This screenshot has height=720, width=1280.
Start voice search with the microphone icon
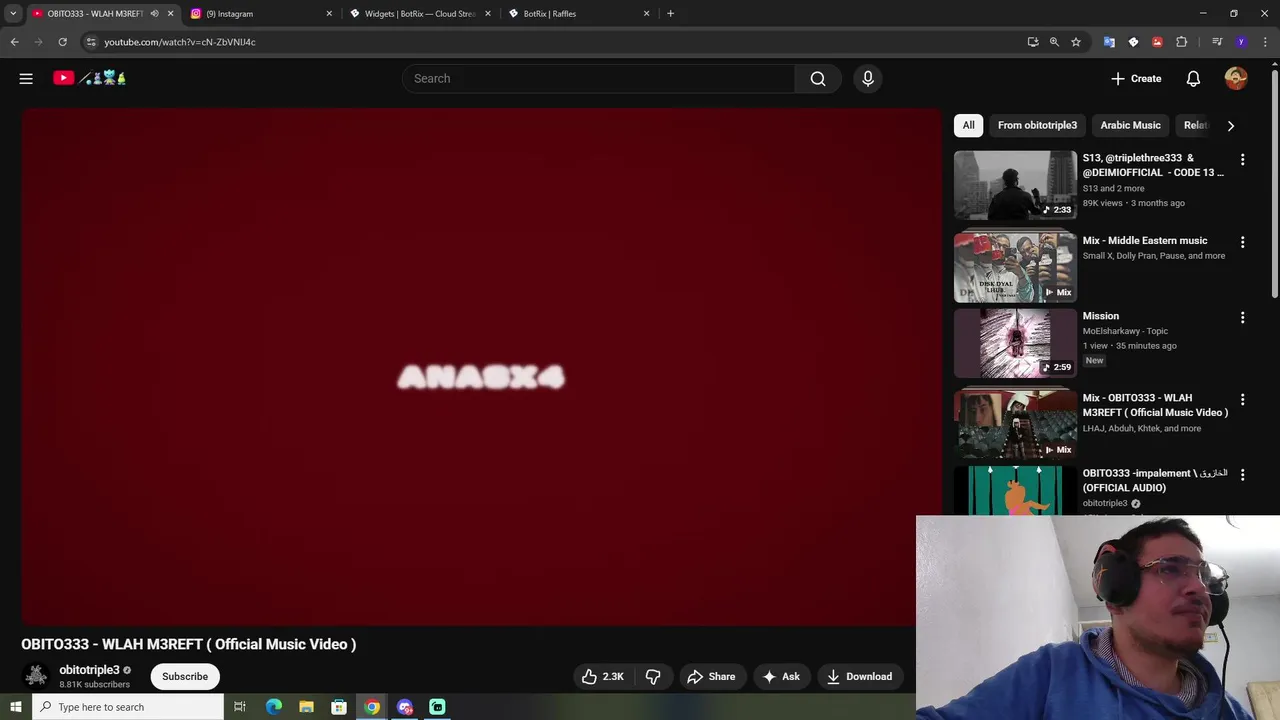[868, 78]
